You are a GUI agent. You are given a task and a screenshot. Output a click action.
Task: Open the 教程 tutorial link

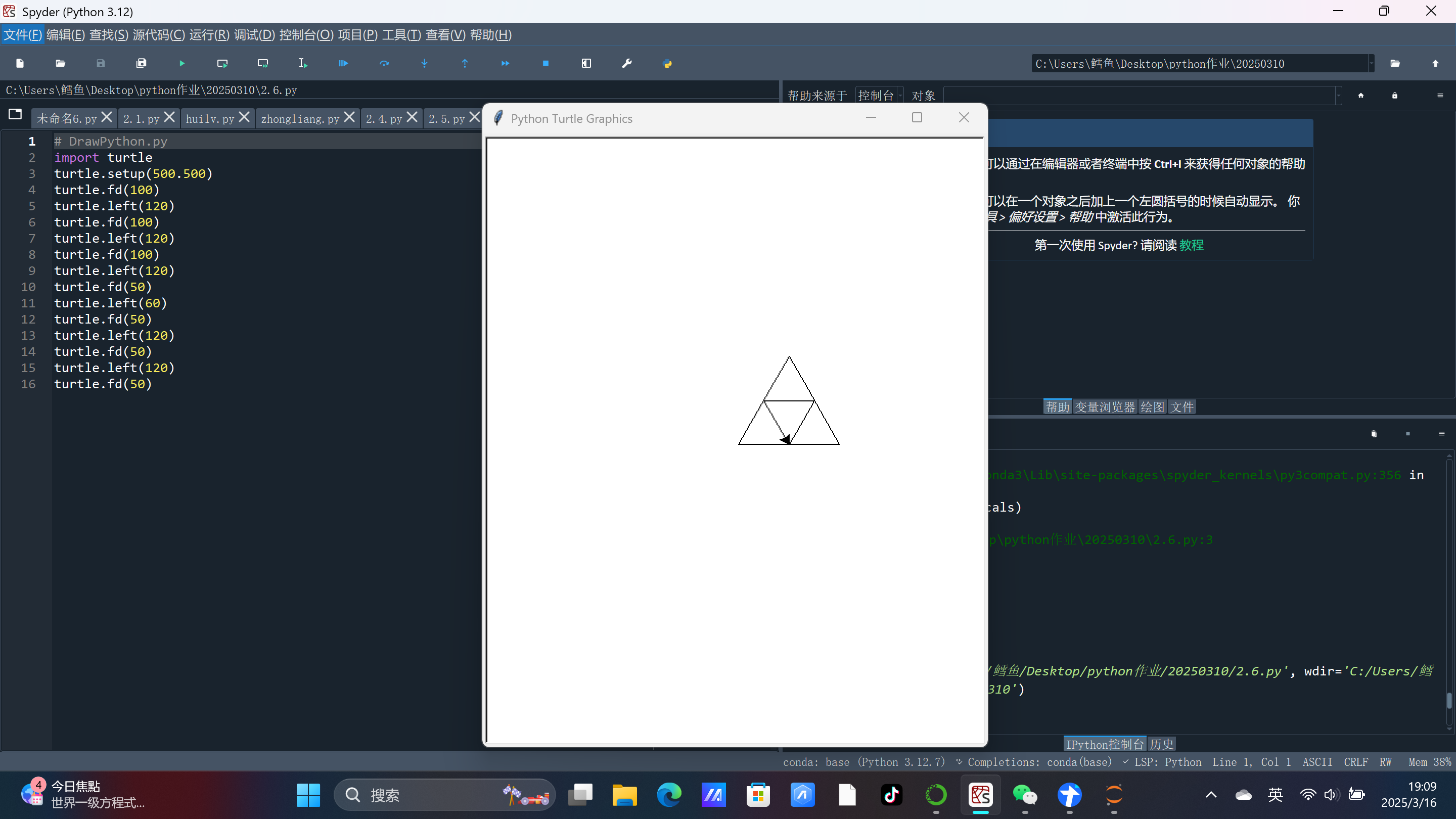click(x=1192, y=245)
